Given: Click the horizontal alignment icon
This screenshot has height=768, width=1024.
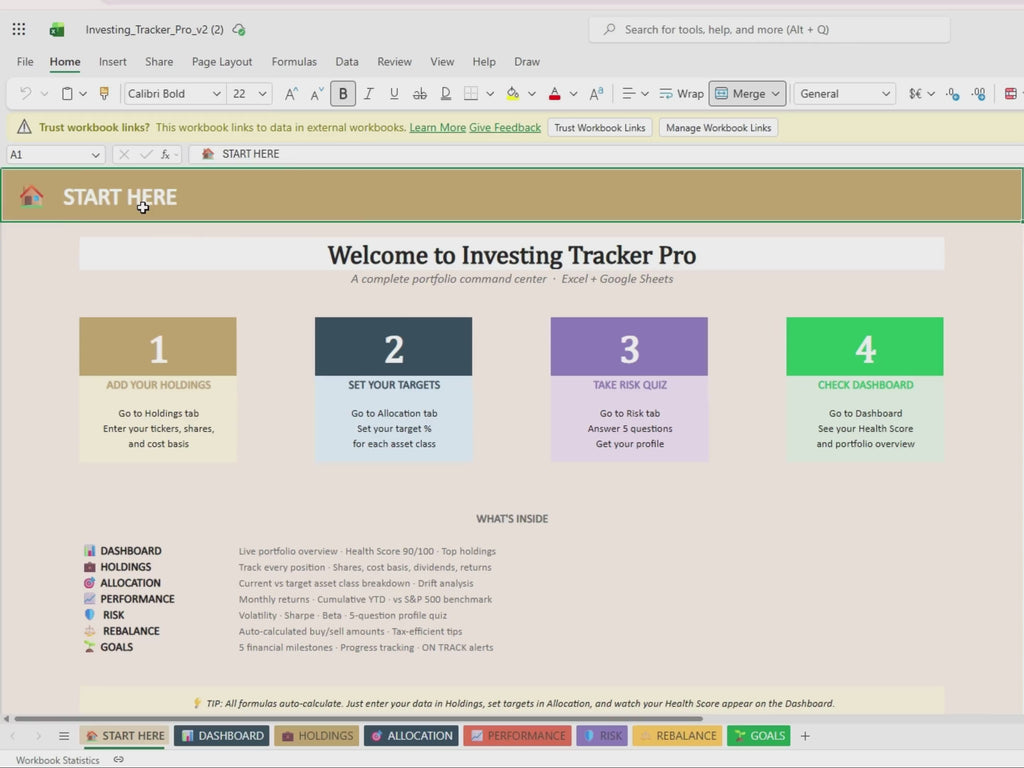Looking at the screenshot, I should coord(628,93).
